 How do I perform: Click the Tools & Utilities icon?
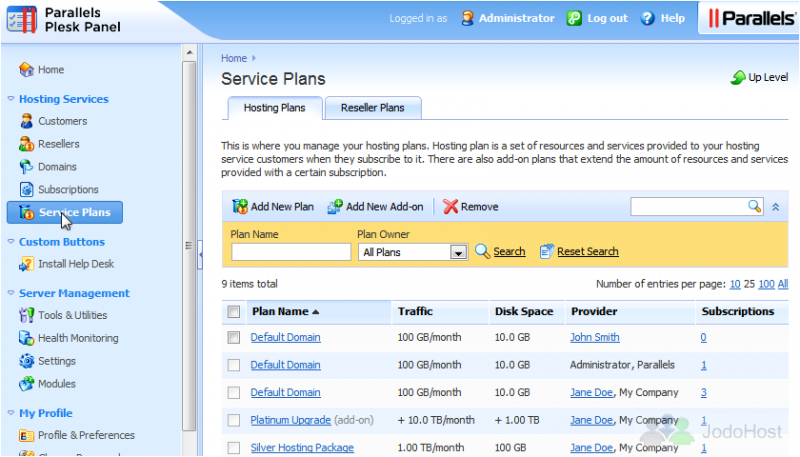[26, 315]
